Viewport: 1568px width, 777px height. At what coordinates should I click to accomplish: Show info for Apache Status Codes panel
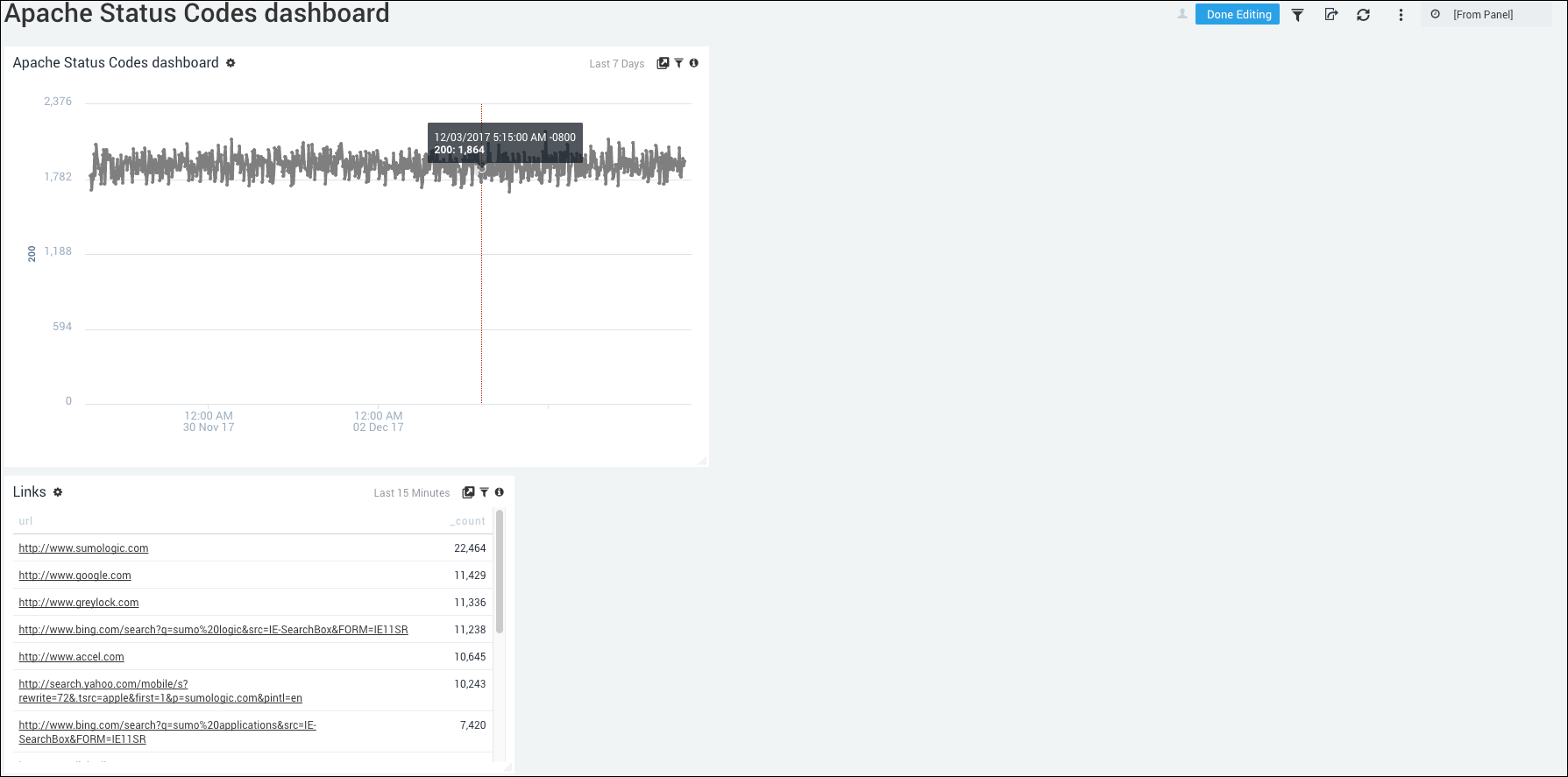pyautogui.click(x=693, y=63)
